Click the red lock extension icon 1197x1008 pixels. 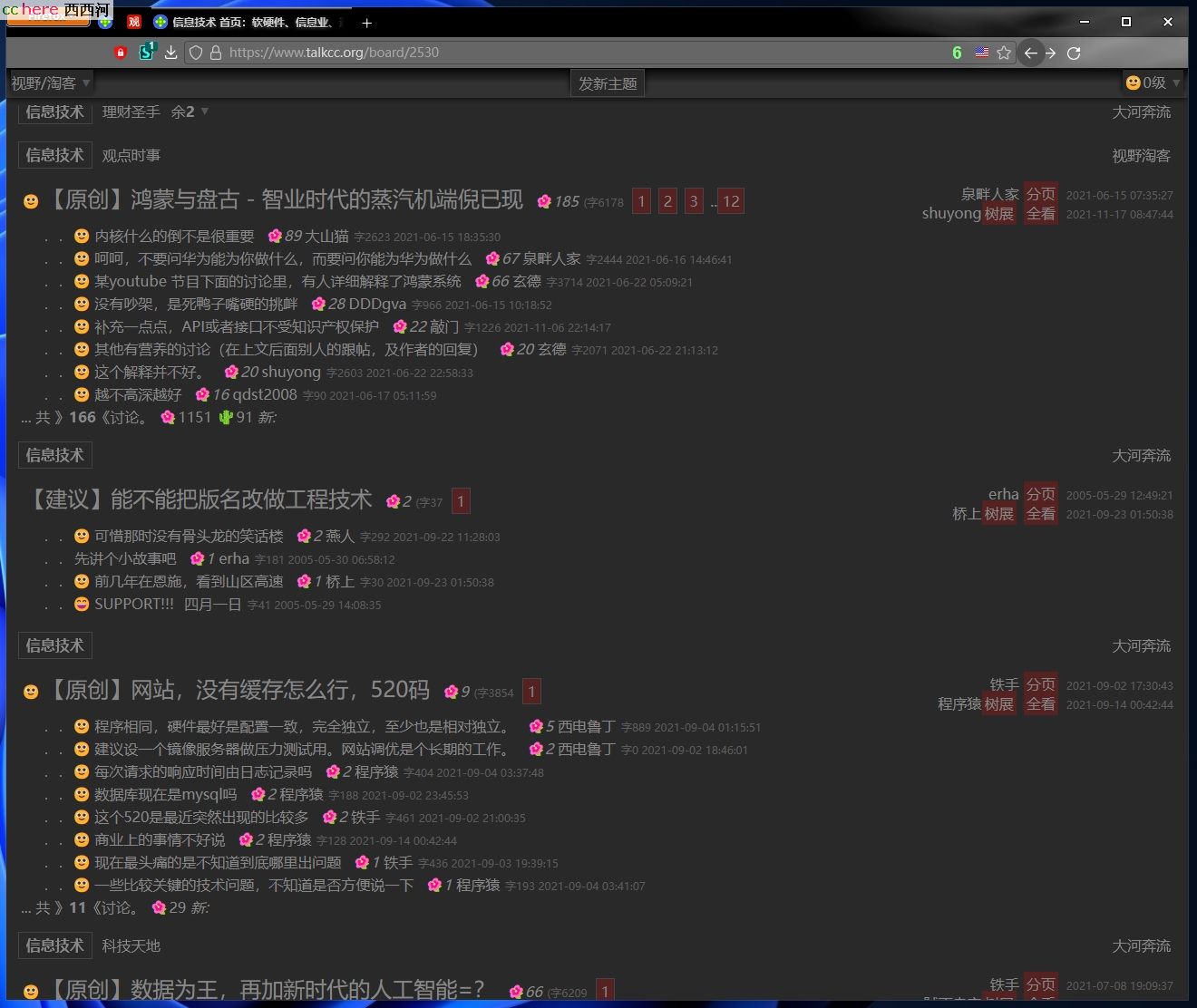coord(120,53)
